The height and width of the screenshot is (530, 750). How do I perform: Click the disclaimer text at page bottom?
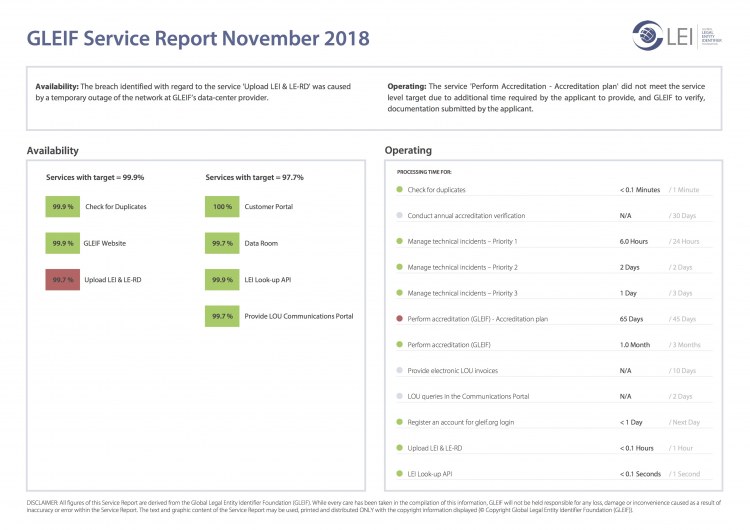point(375,506)
